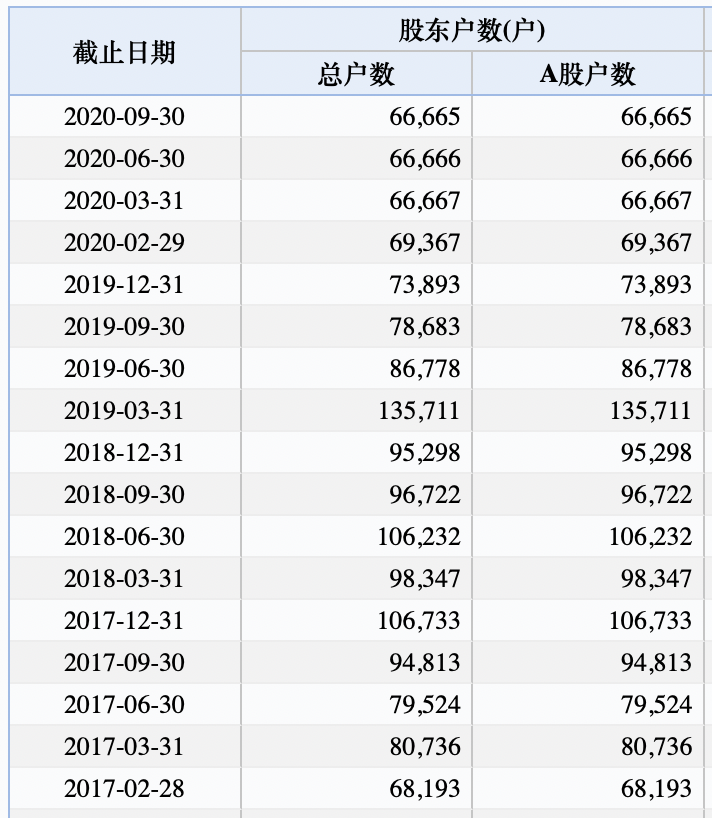Click A股户数 value for 2017-12-31
Image resolution: width=712 pixels, height=818 pixels.
click(x=650, y=621)
